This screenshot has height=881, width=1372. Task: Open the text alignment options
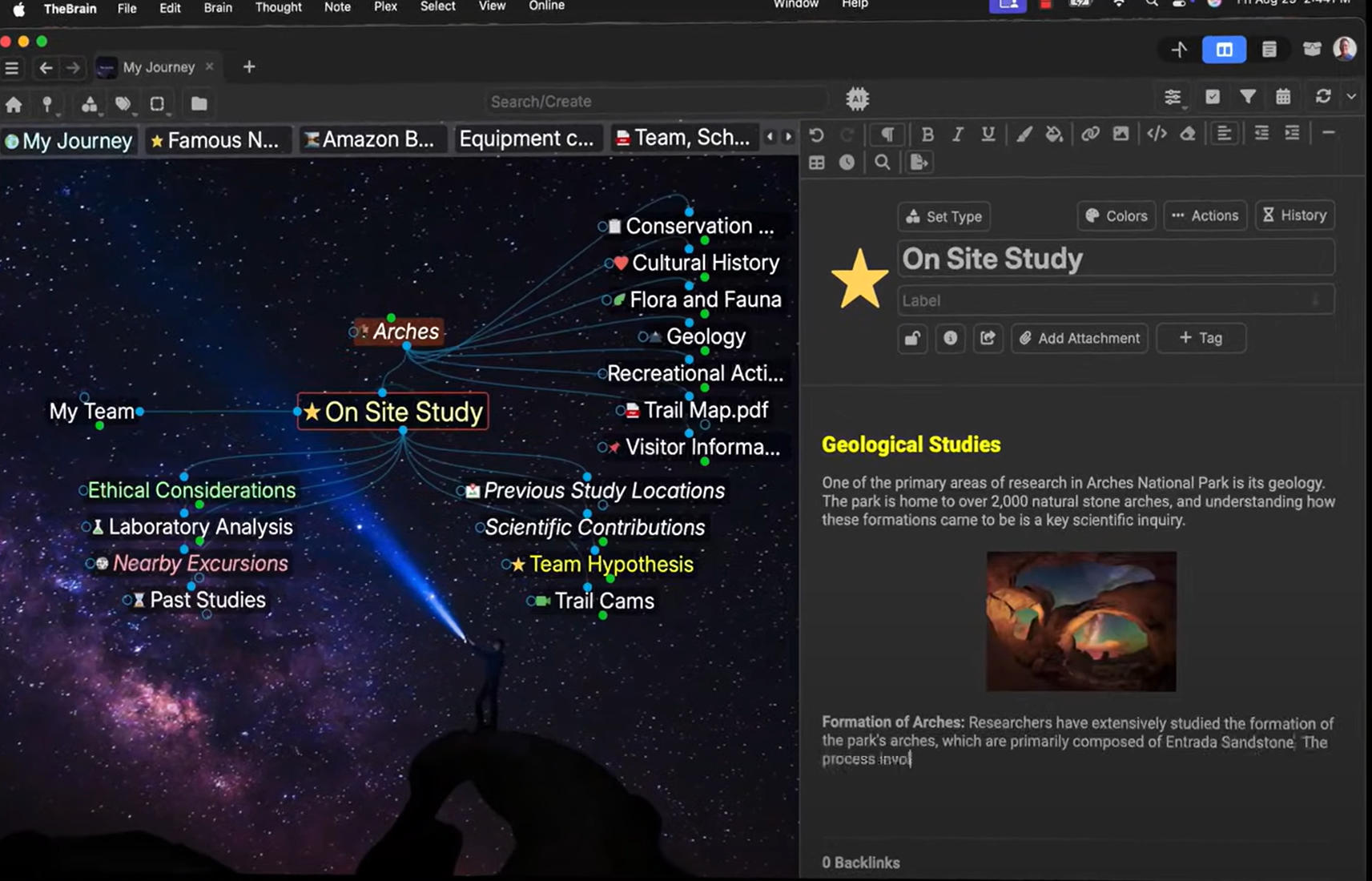point(1224,134)
